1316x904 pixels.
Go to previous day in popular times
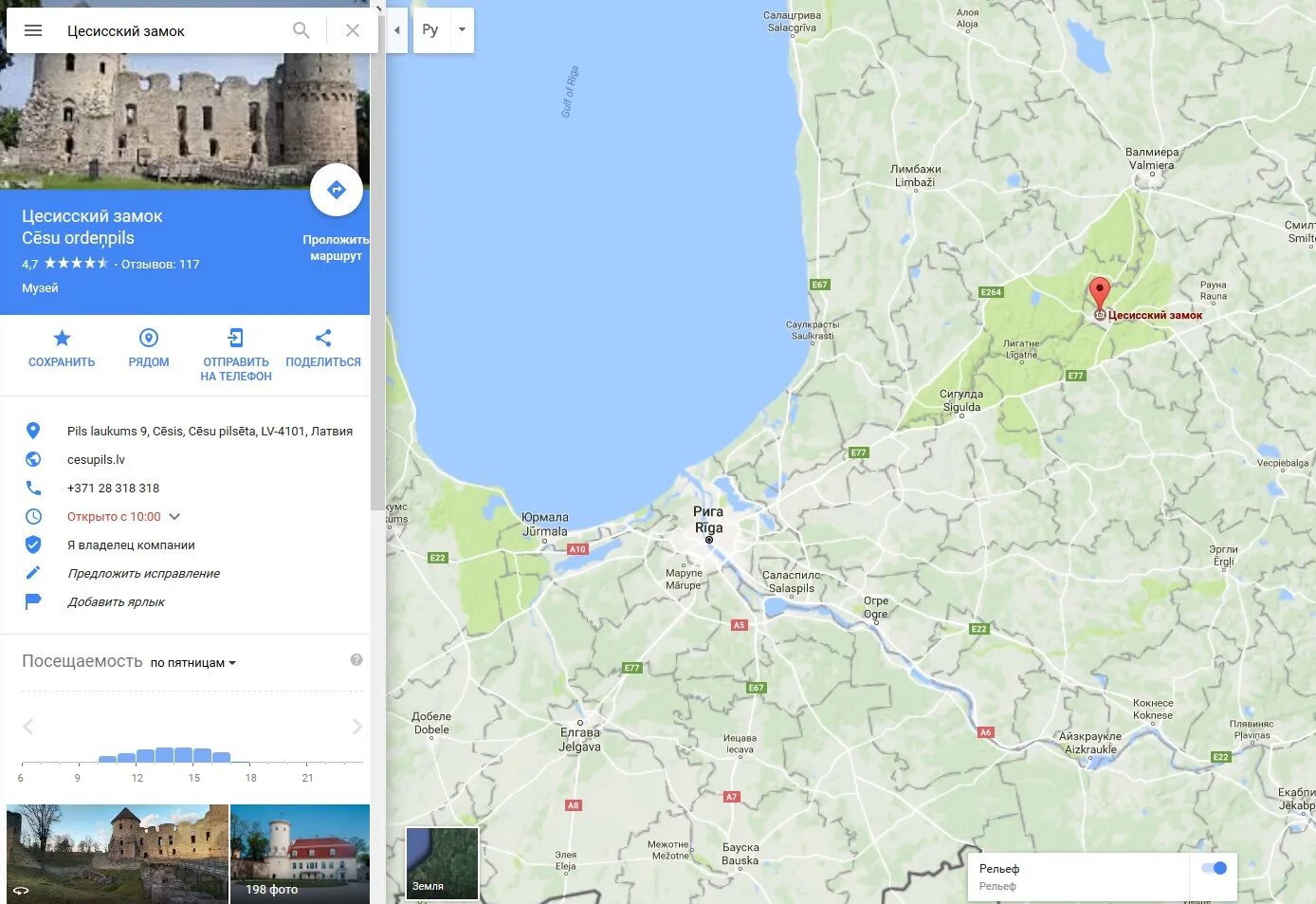[28, 727]
